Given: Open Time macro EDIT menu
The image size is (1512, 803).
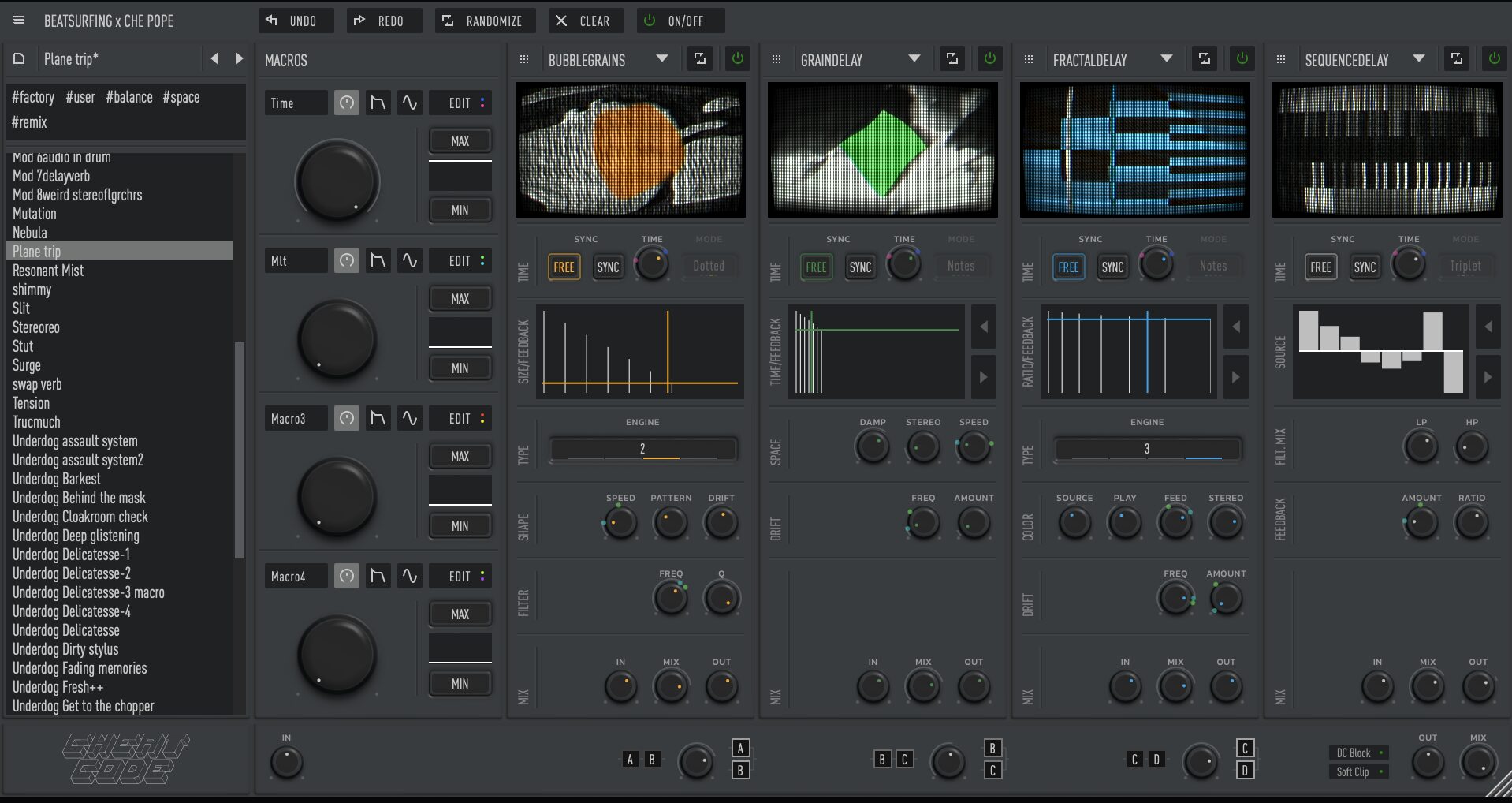Looking at the screenshot, I should 460,103.
